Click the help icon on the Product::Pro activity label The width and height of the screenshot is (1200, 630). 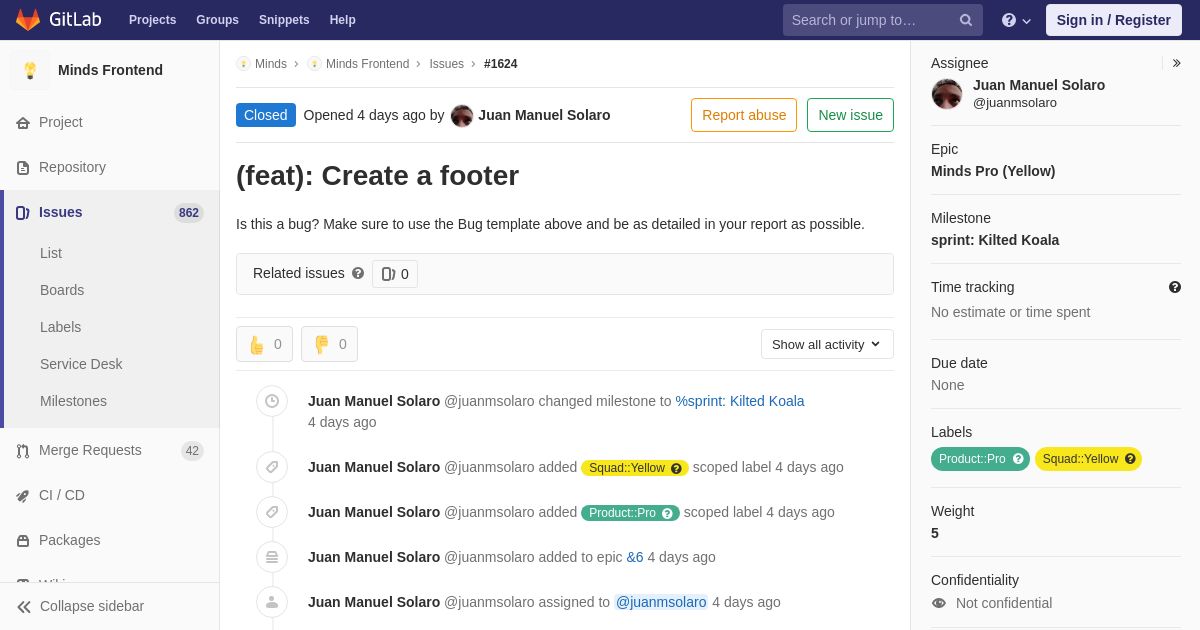click(x=667, y=513)
